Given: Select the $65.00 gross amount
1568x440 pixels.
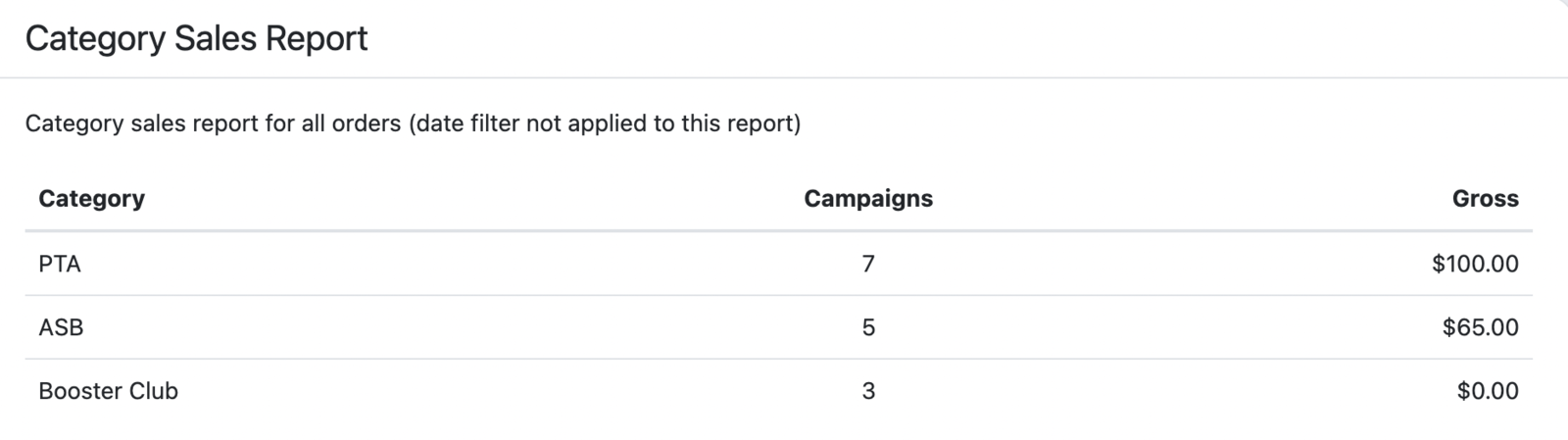Looking at the screenshot, I should (1480, 327).
